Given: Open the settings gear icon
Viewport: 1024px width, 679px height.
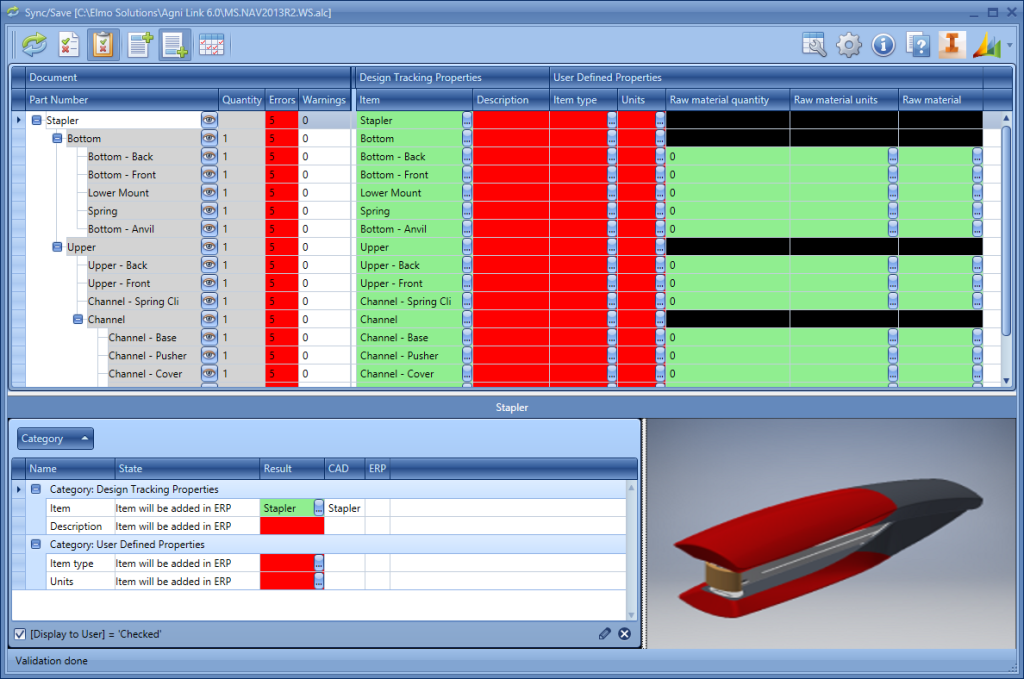Looking at the screenshot, I should 846,45.
